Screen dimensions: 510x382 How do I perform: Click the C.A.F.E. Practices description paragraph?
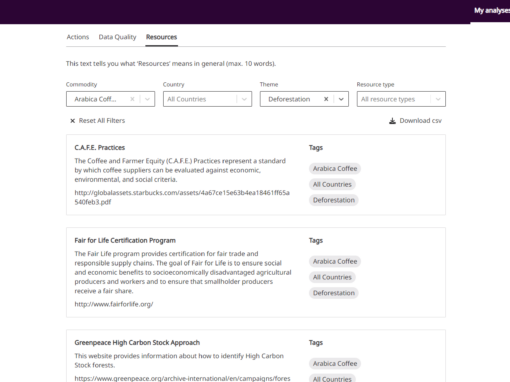click(180, 170)
